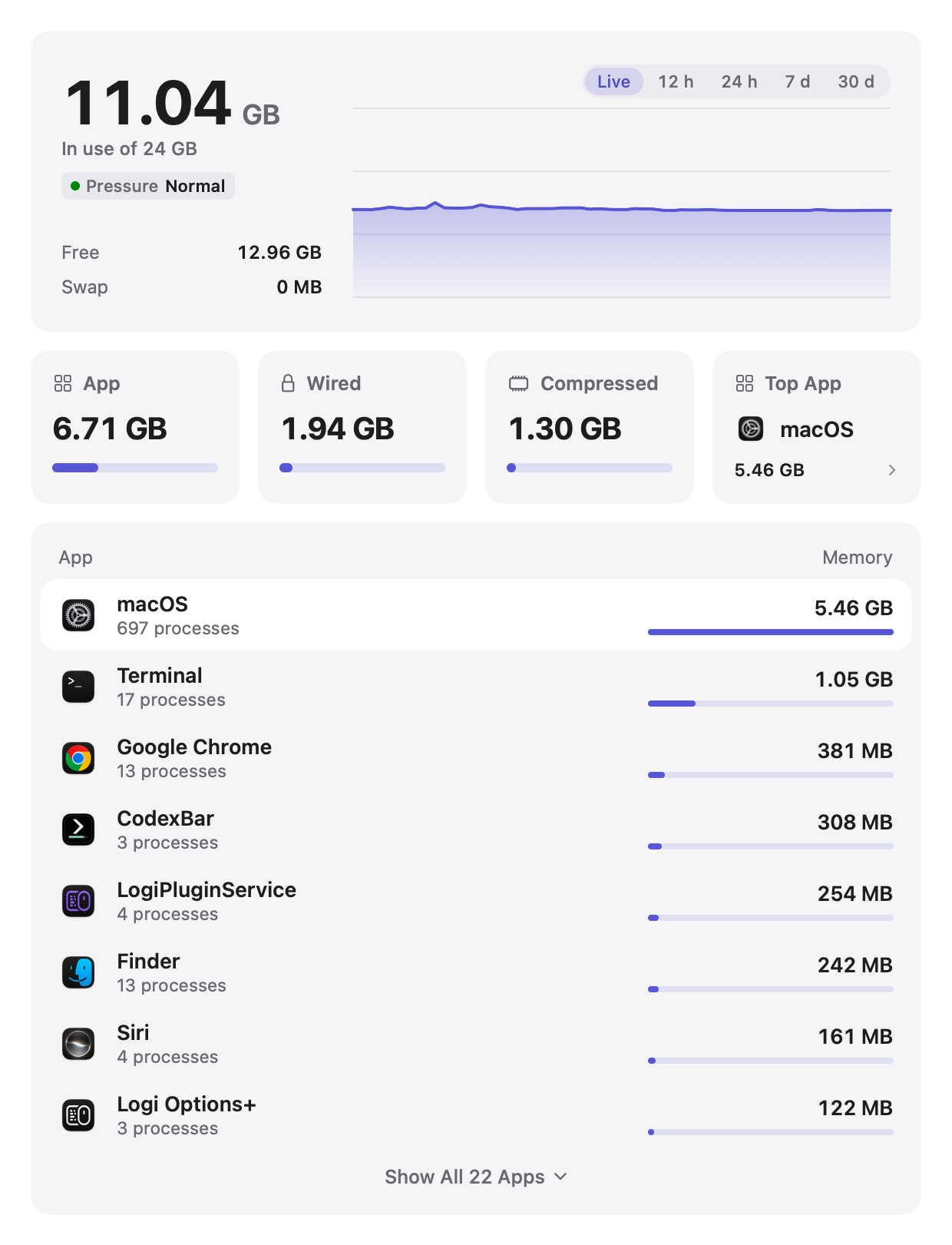Expand Show All 22 Apps
This screenshot has width=952, height=1245.
(476, 1177)
